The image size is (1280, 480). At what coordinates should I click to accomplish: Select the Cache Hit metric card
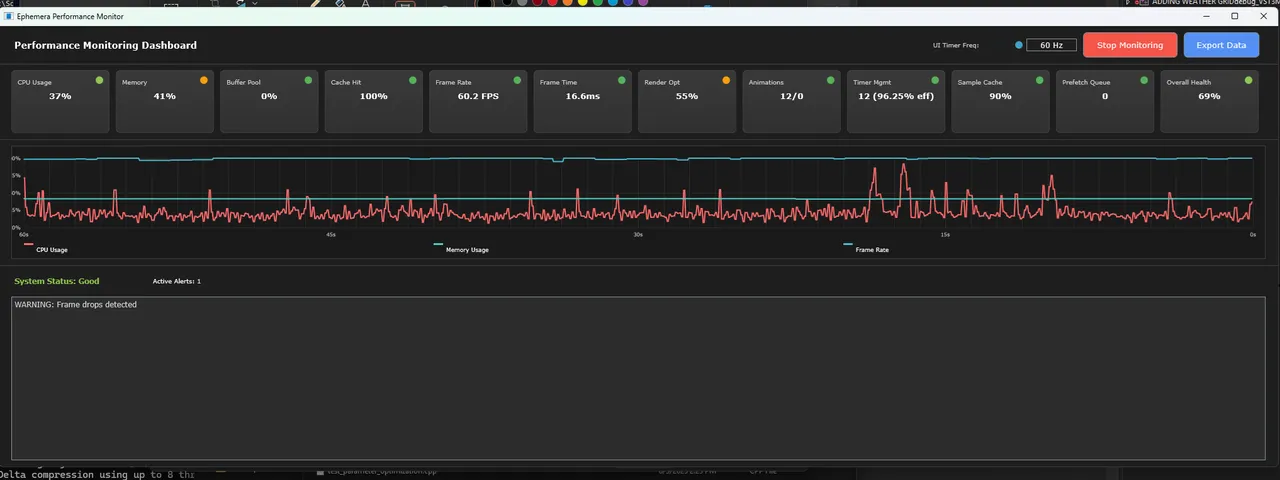point(373,101)
